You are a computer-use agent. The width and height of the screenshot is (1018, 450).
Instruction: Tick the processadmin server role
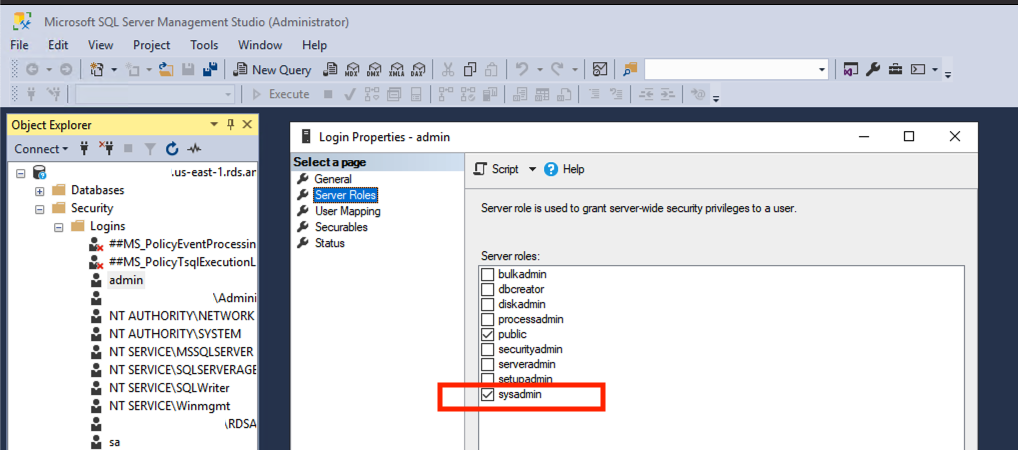point(488,319)
